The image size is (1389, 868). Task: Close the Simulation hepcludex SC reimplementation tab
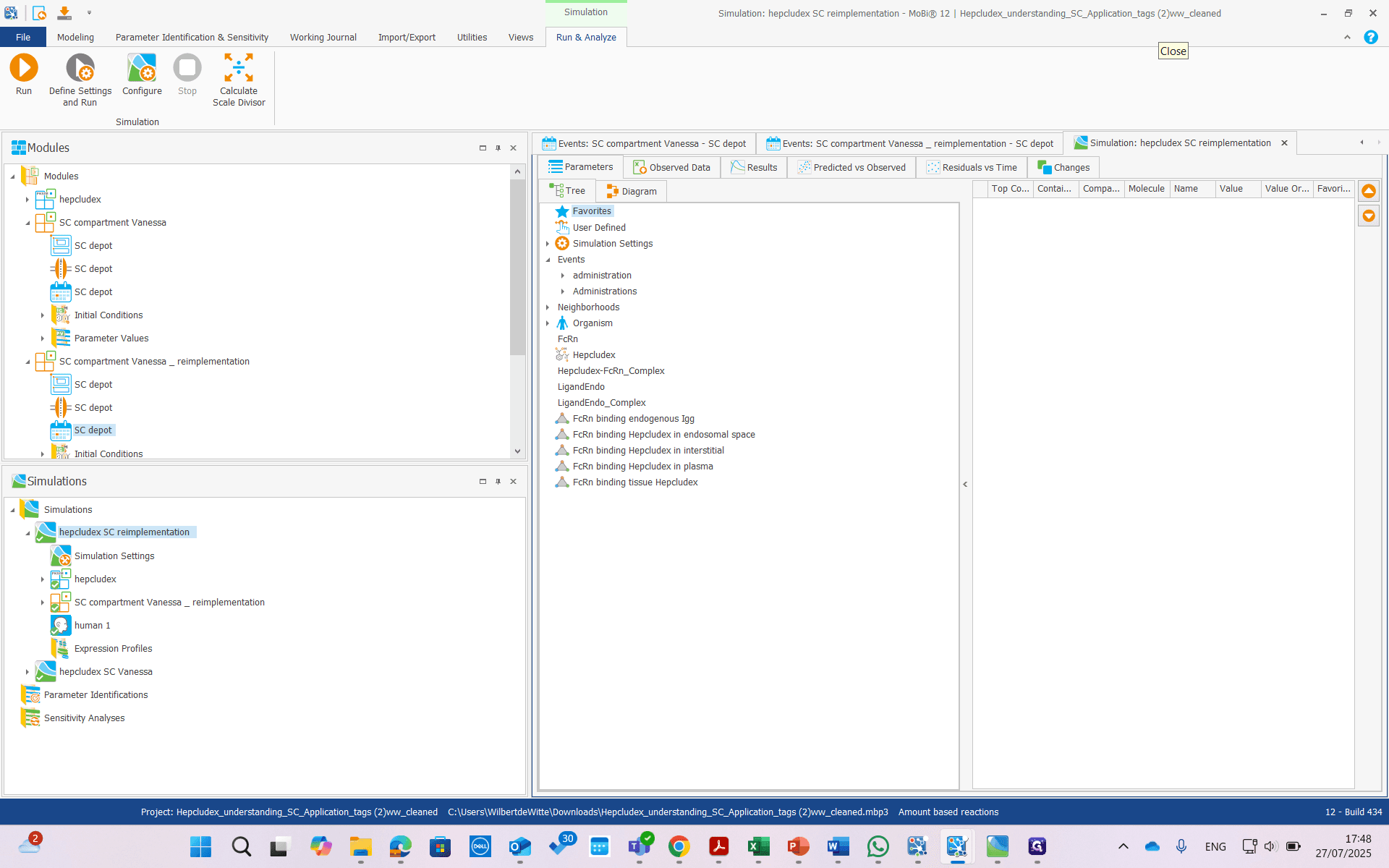[x=1284, y=143]
